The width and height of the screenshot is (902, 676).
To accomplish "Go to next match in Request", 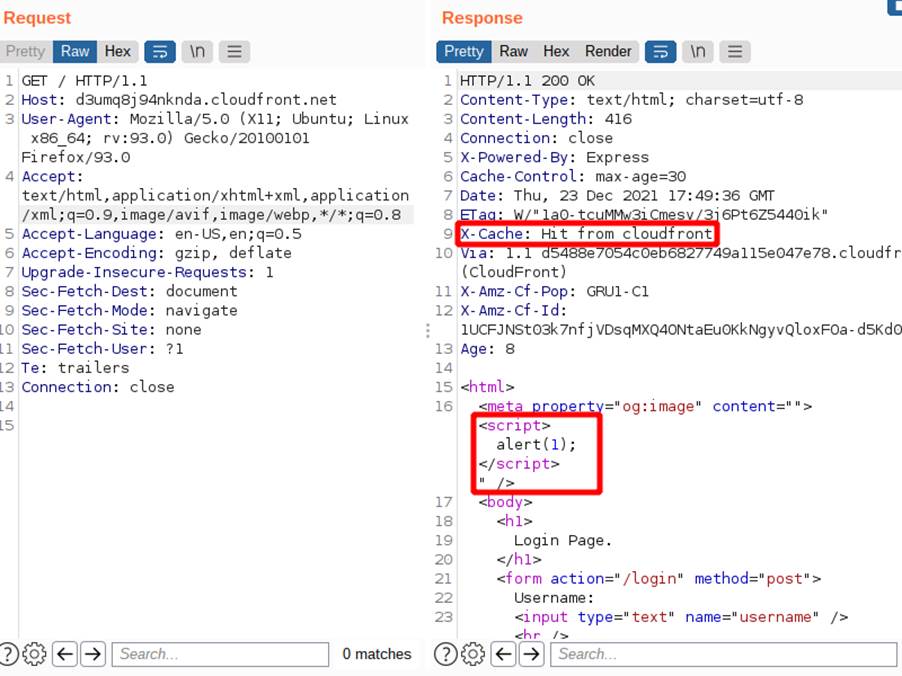I will [92, 654].
